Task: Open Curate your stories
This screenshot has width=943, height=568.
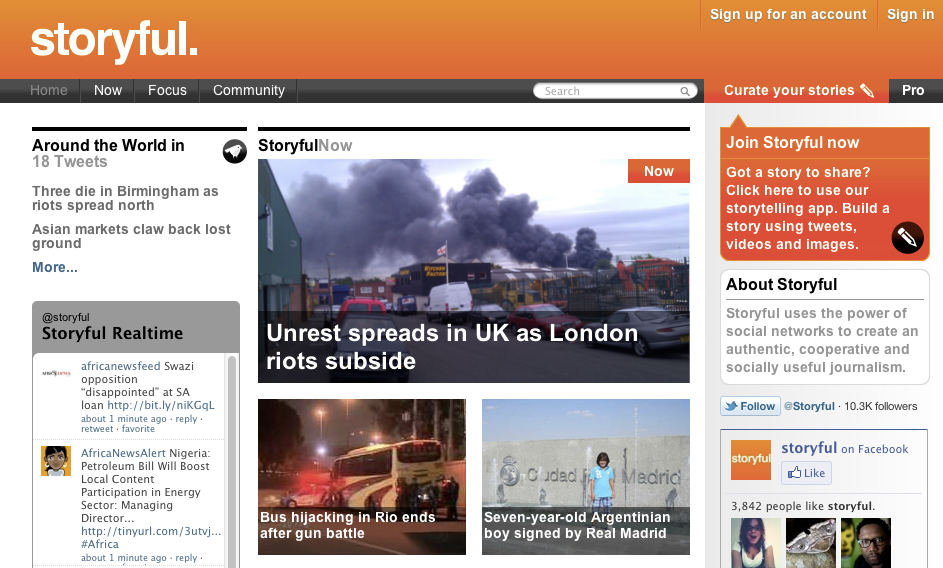Action: (796, 90)
